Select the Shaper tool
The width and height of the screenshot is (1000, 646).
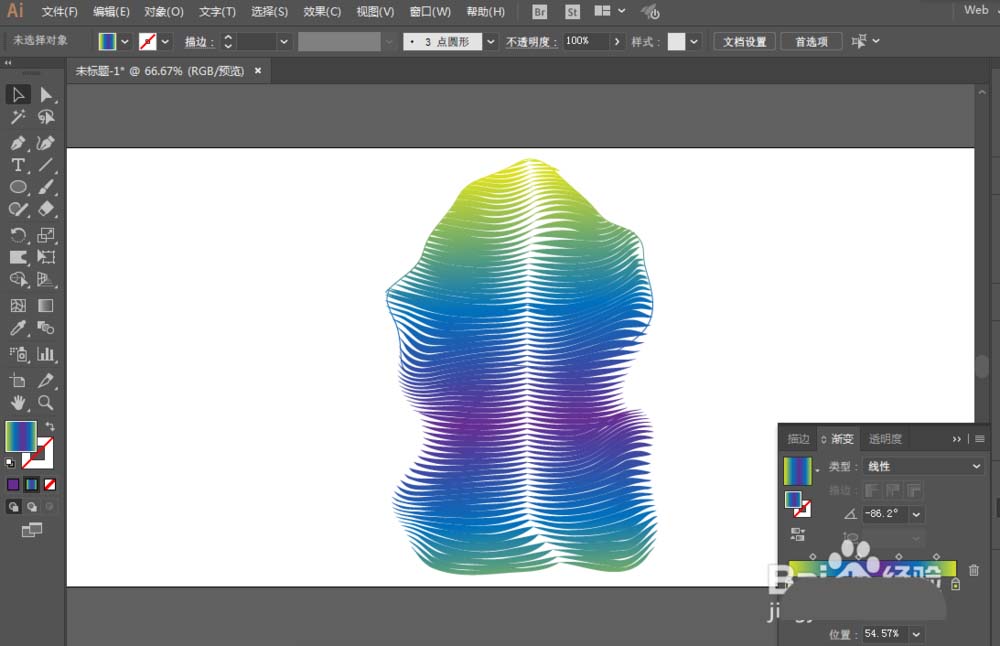pyautogui.click(x=18, y=209)
